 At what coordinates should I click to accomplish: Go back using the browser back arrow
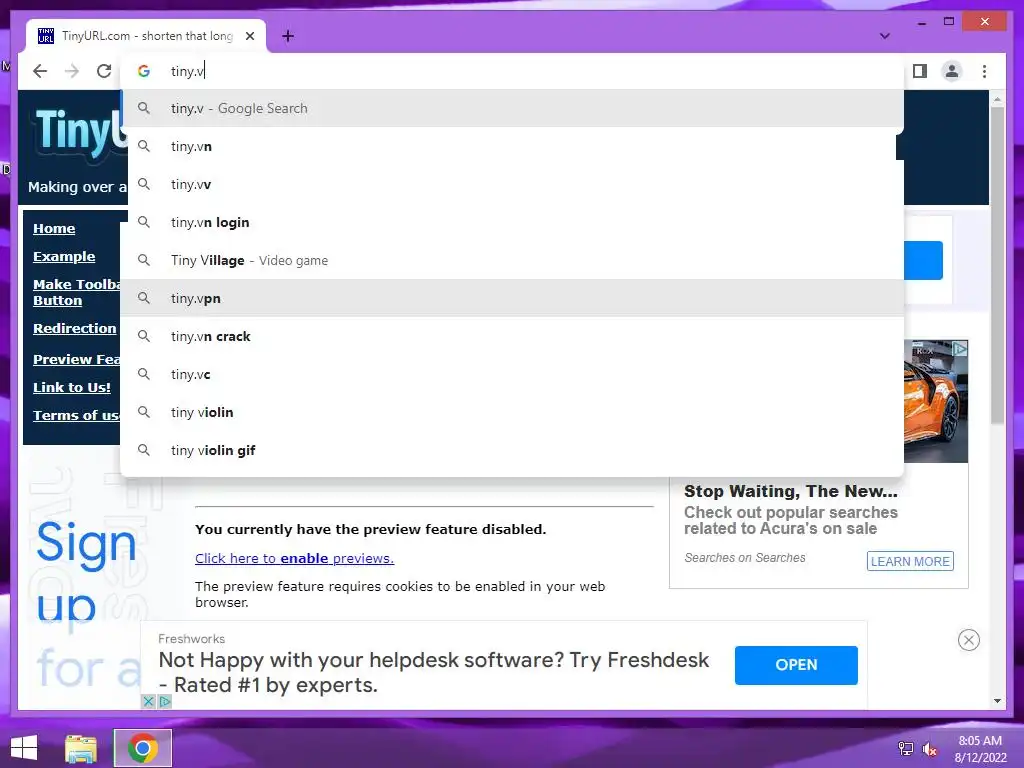[40, 71]
